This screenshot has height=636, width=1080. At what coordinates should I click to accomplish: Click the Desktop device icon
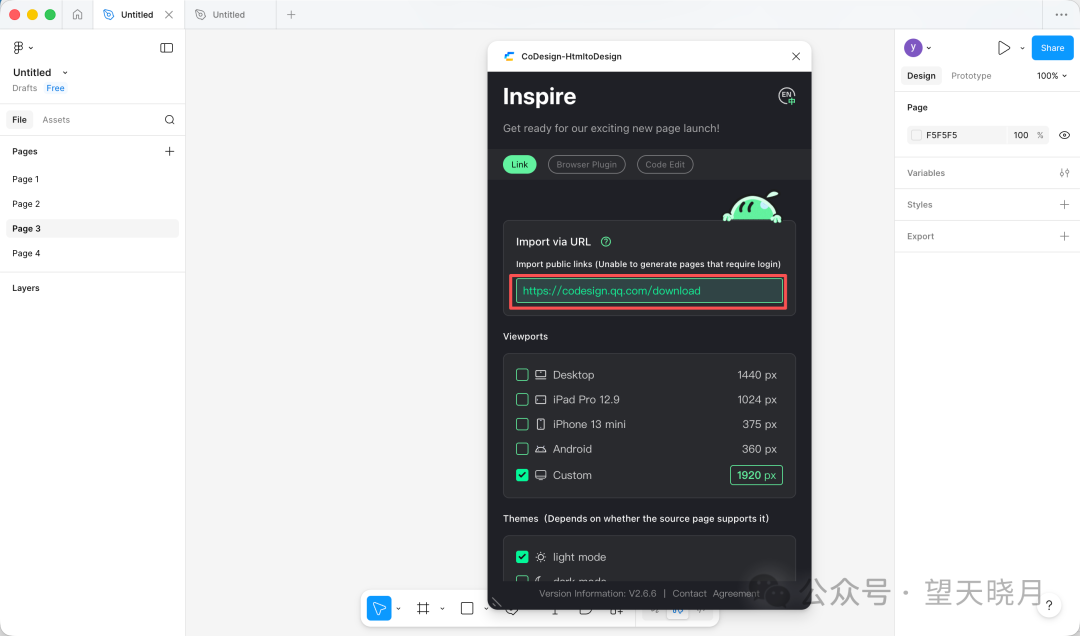[x=541, y=375]
